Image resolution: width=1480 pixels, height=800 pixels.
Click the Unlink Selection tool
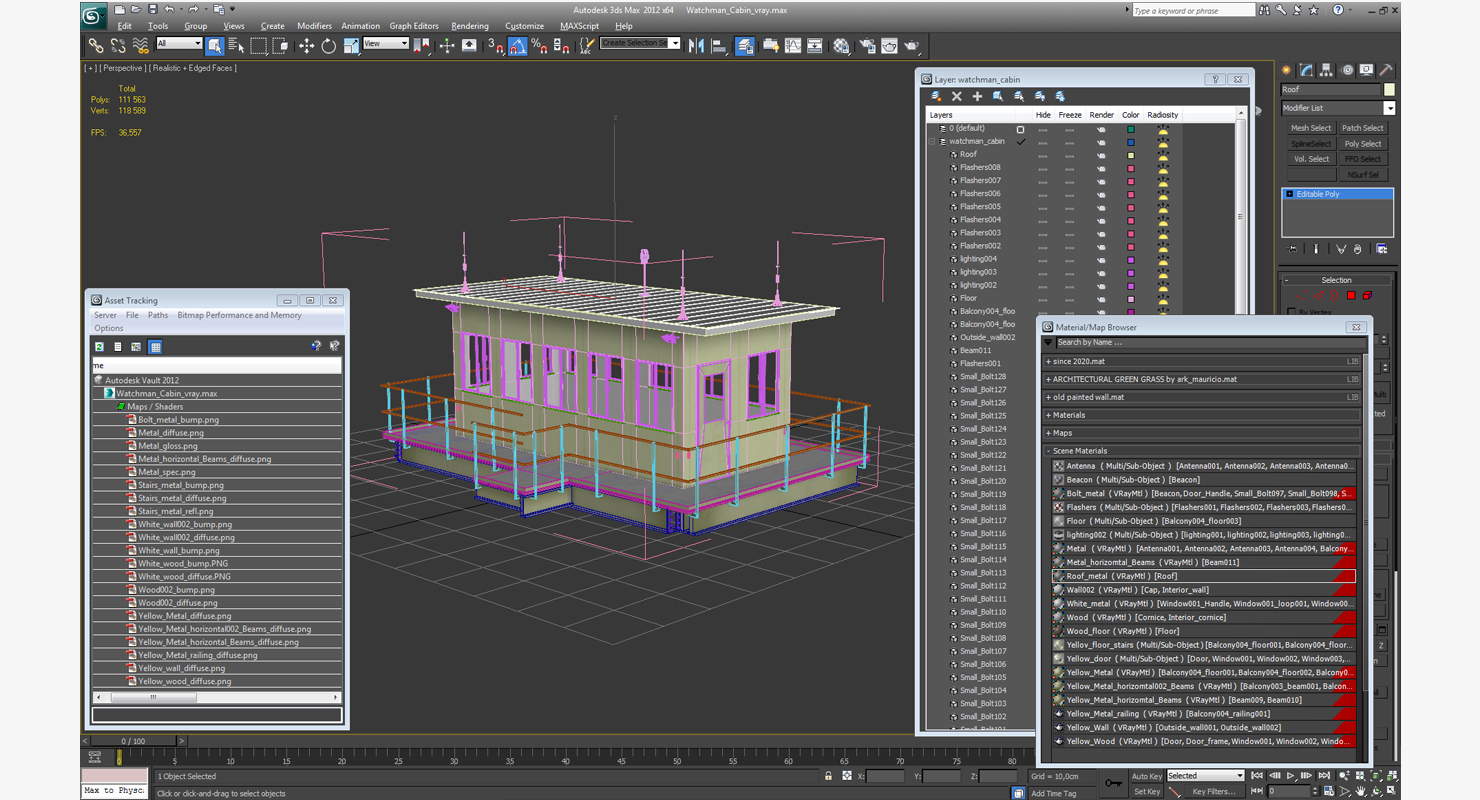click(118, 45)
